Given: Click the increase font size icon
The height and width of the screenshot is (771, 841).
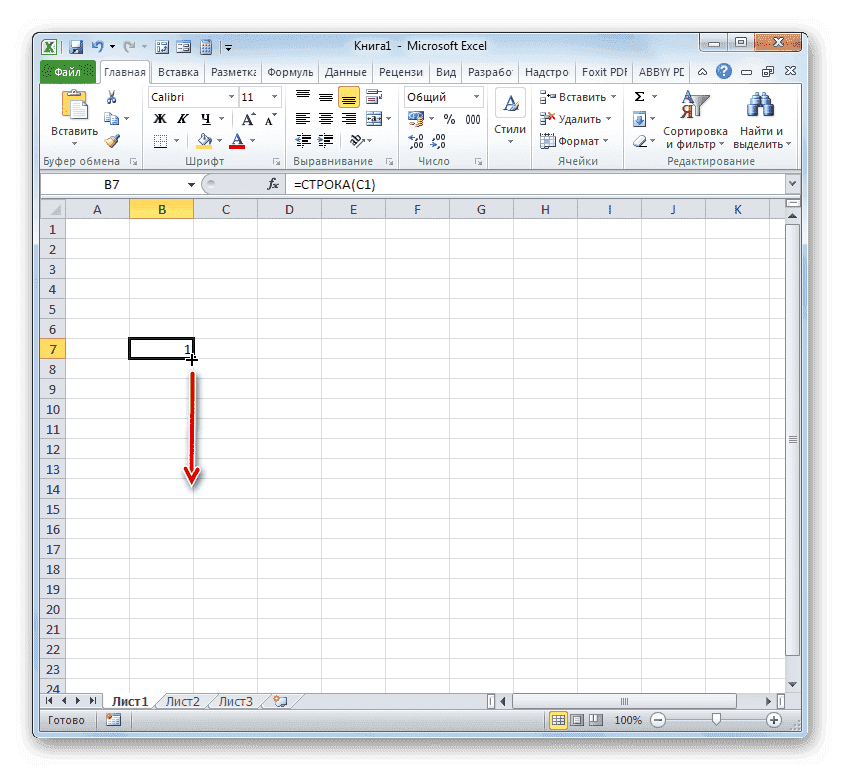Looking at the screenshot, I should (x=247, y=119).
